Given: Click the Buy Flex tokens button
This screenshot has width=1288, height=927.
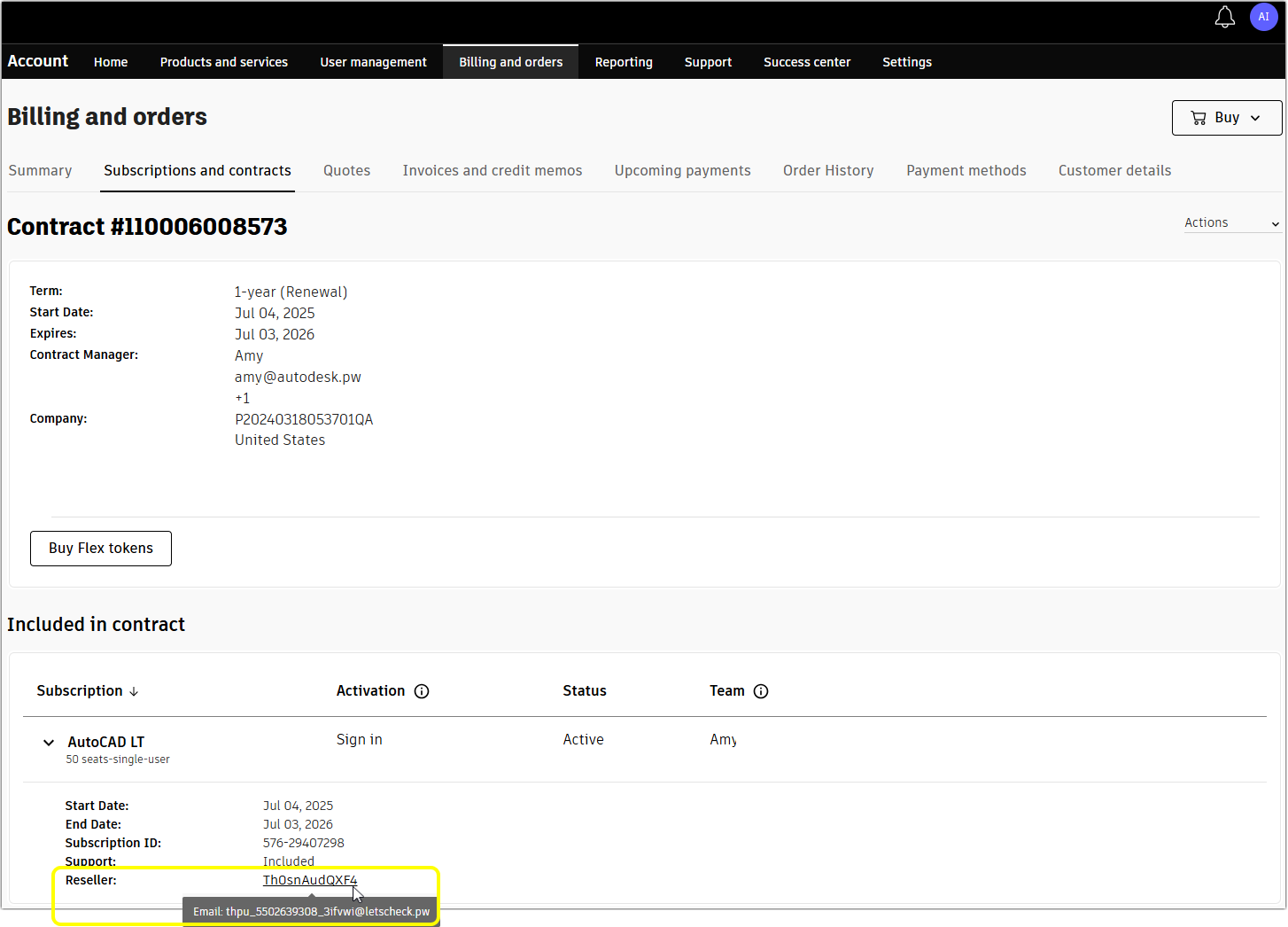Looking at the screenshot, I should [100, 548].
